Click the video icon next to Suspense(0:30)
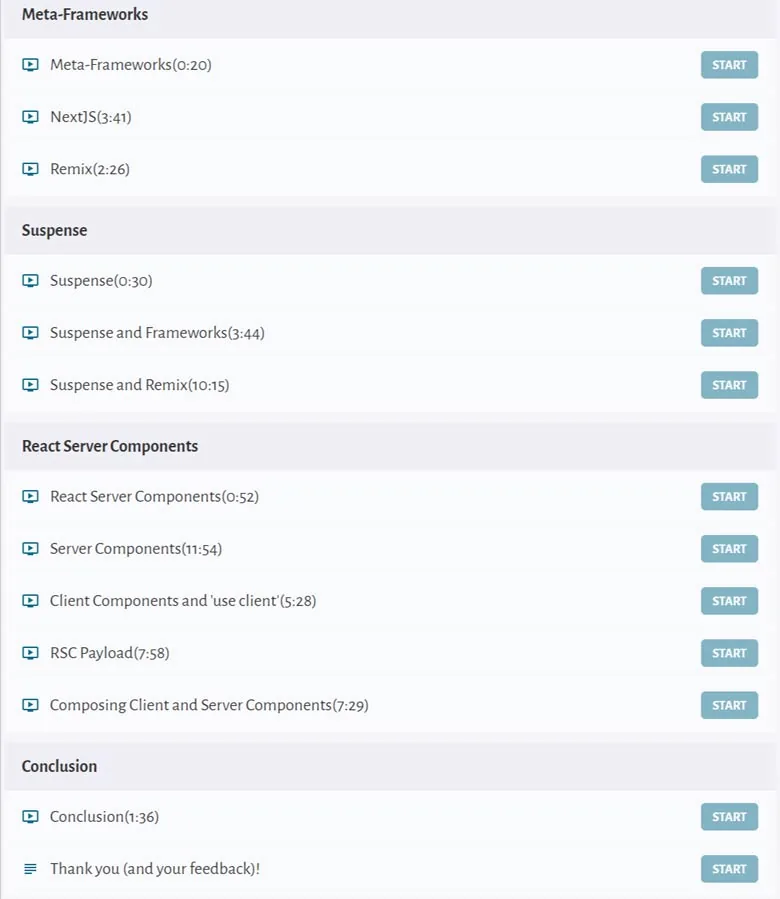 click(30, 280)
